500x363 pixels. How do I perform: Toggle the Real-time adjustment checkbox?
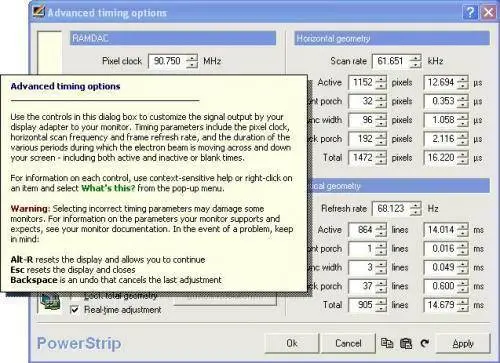point(75,310)
